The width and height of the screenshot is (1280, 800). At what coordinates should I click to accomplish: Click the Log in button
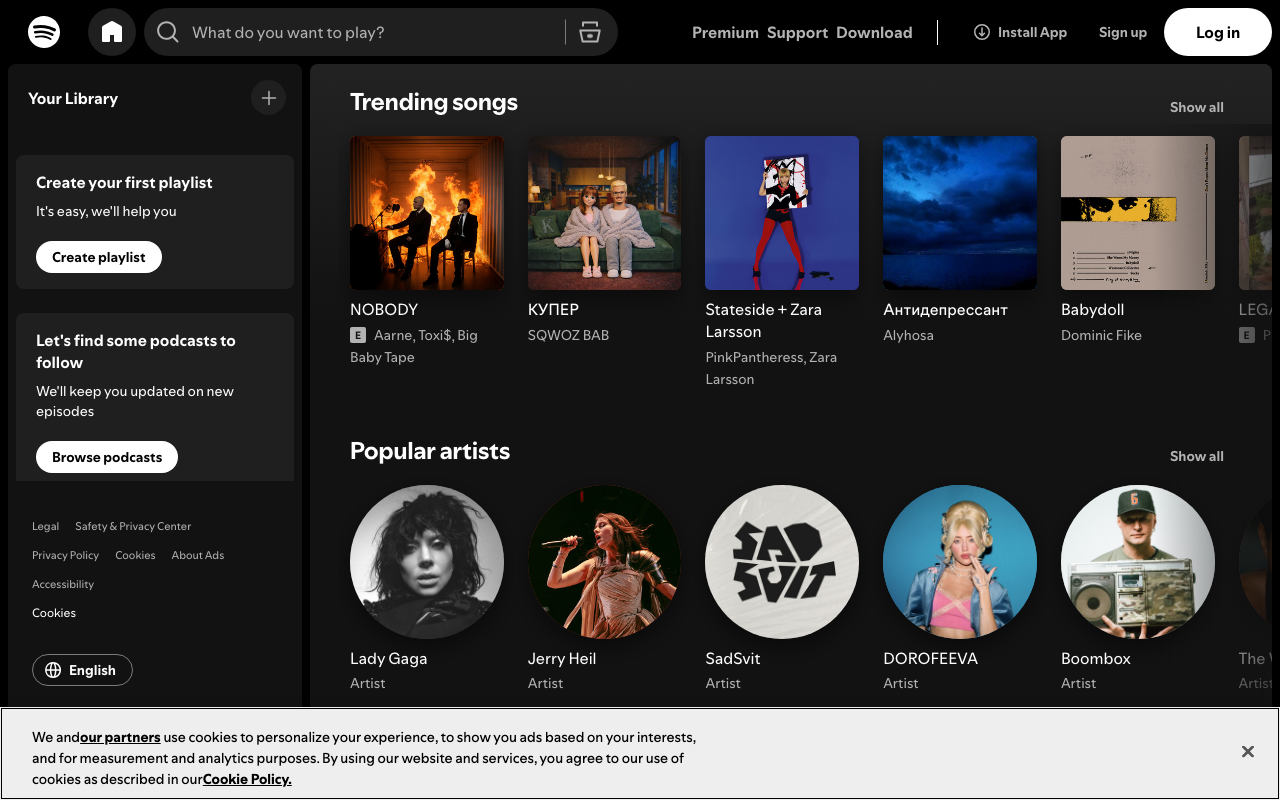[x=1217, y=32]
